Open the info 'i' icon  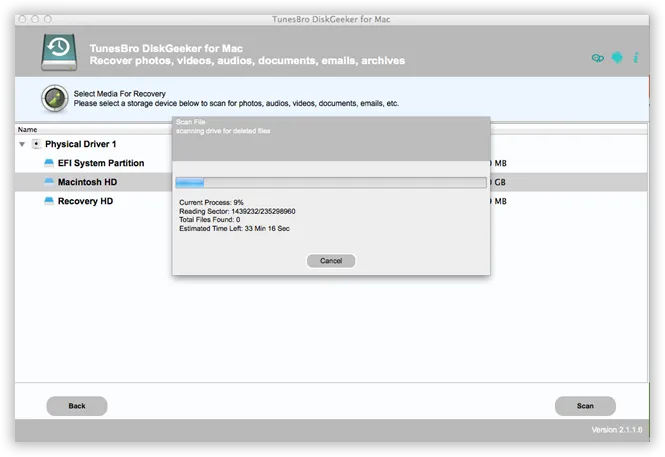636,58
